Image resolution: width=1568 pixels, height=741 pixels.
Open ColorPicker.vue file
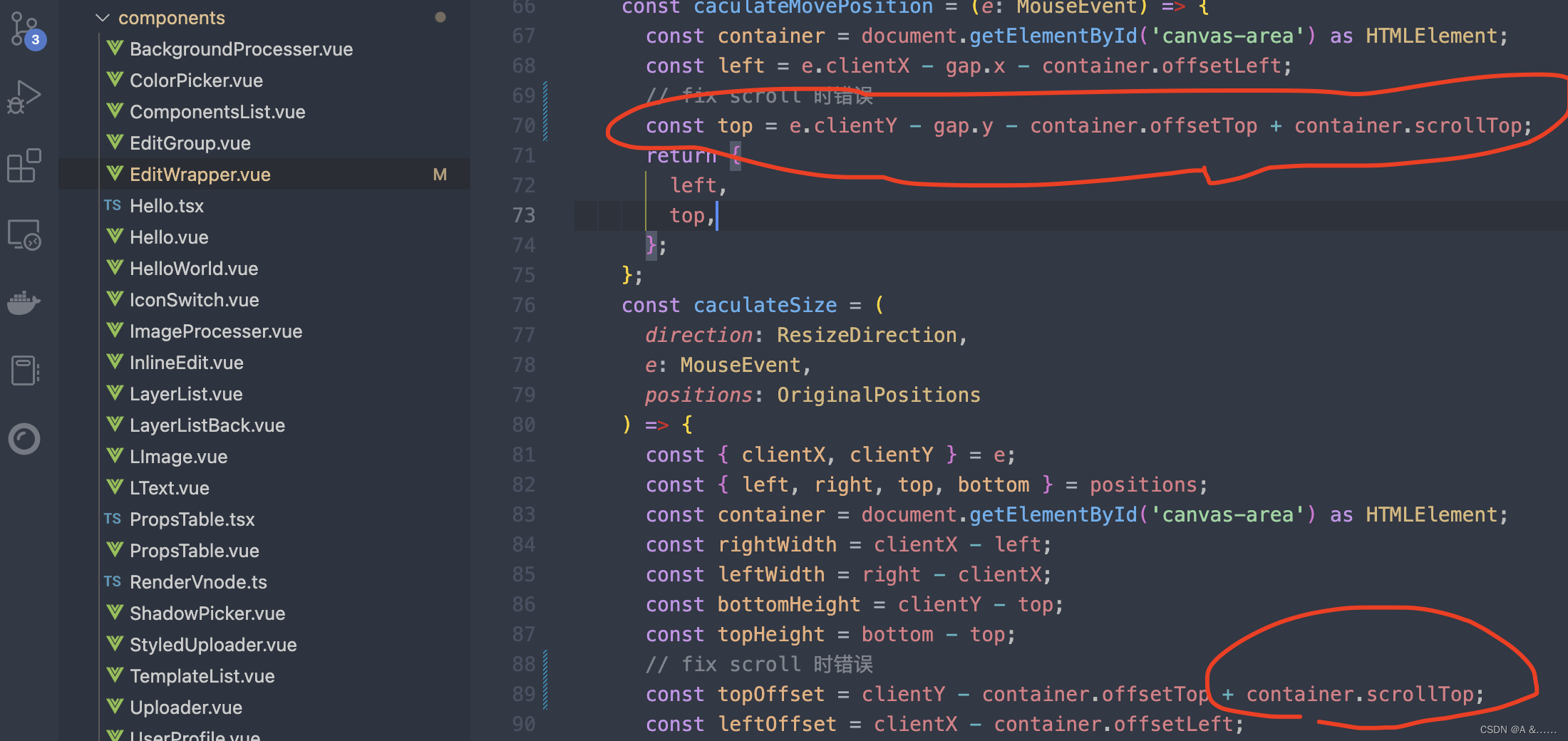click(x=196, y=81)
